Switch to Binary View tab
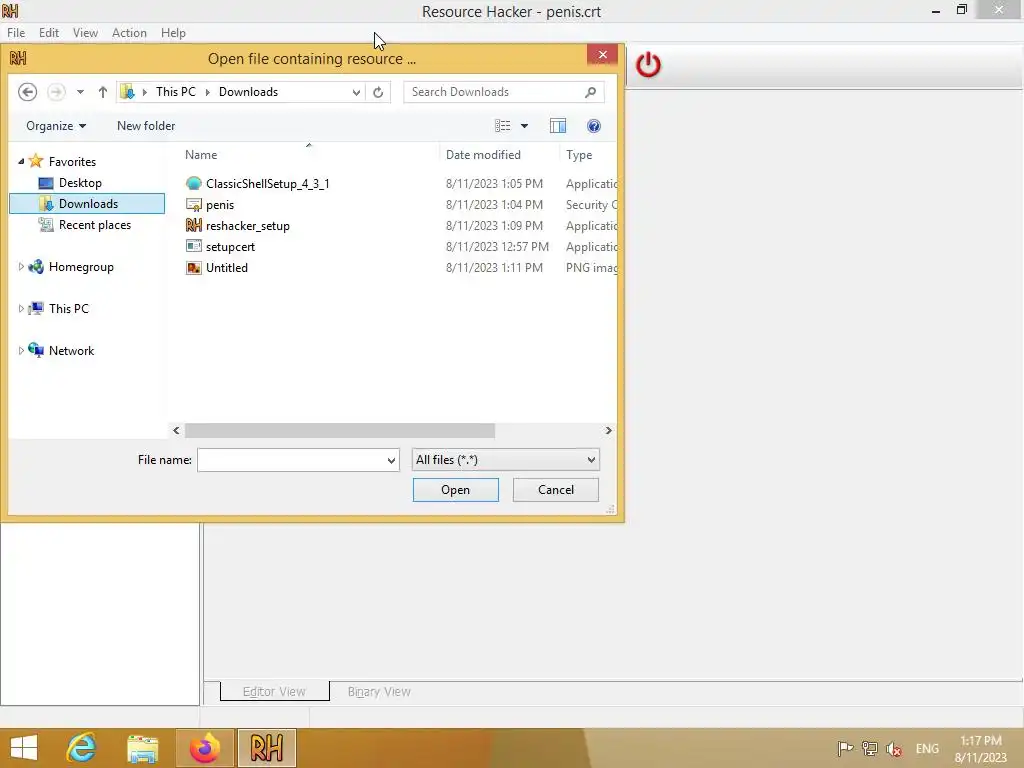This screenshot has height=768, width=1024. tap(379, 691)
